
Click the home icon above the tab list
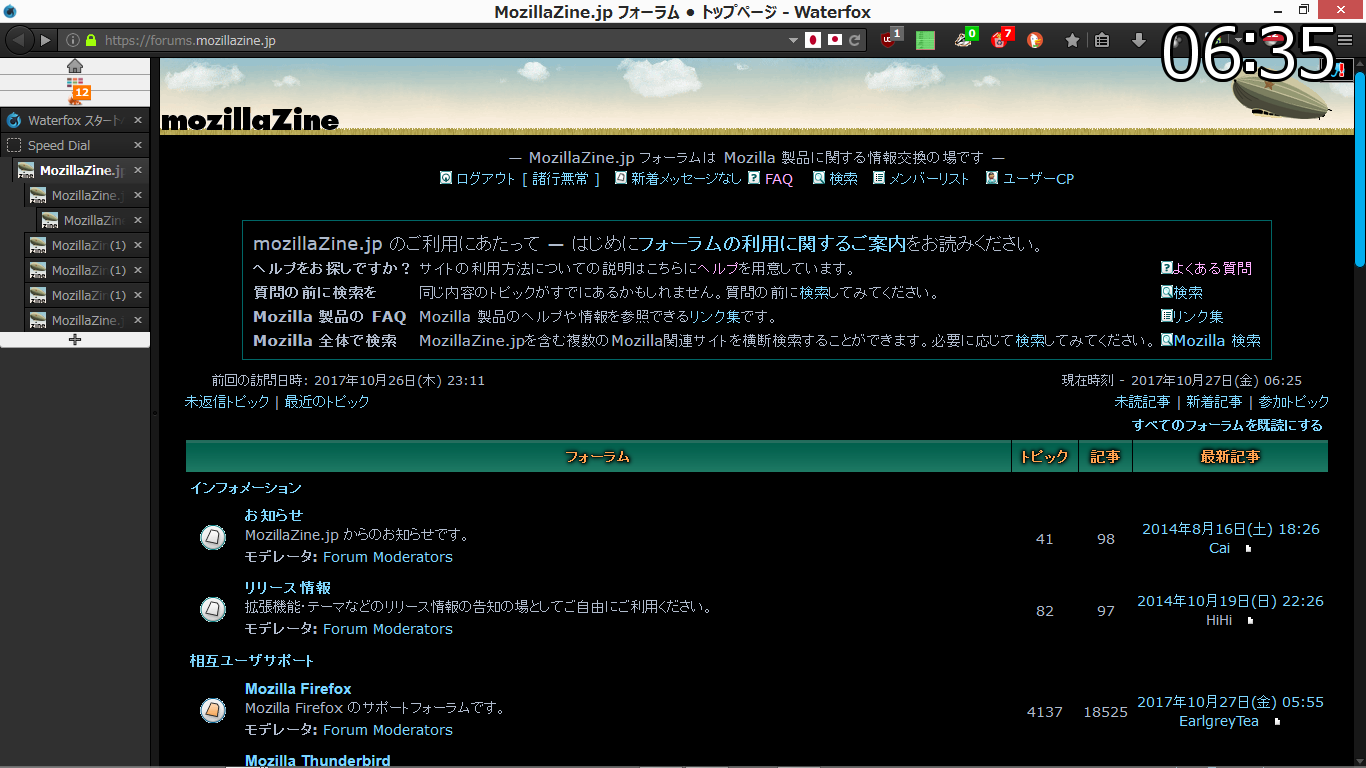(75, 66)
